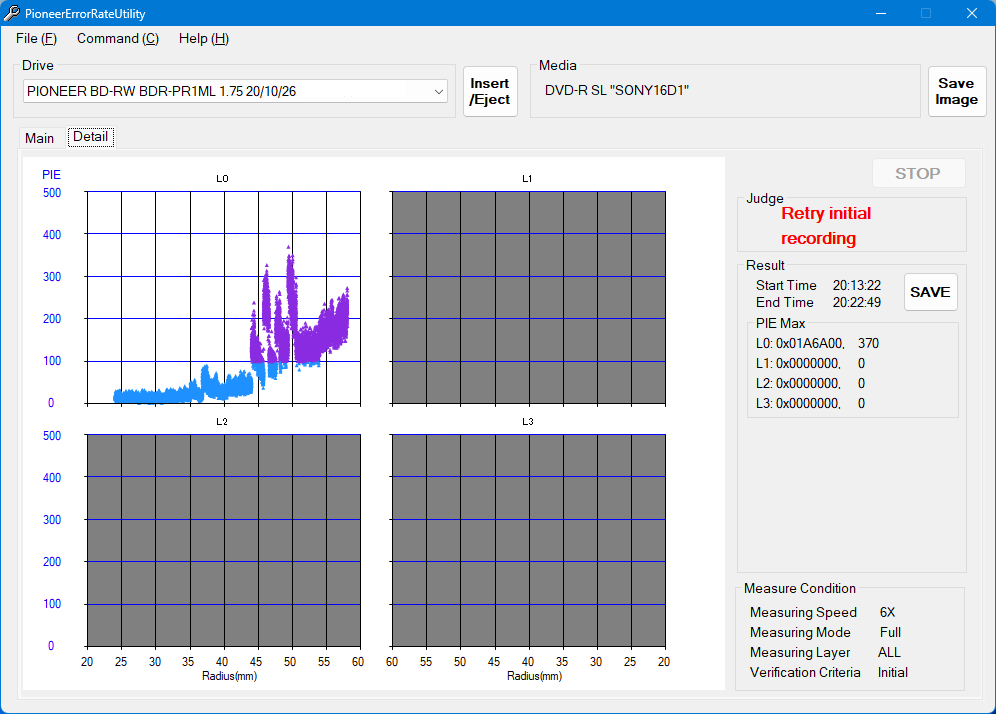Open the Command (C) menu
The width and height of the screenshot is (996, 714).
tap(118, 39)
